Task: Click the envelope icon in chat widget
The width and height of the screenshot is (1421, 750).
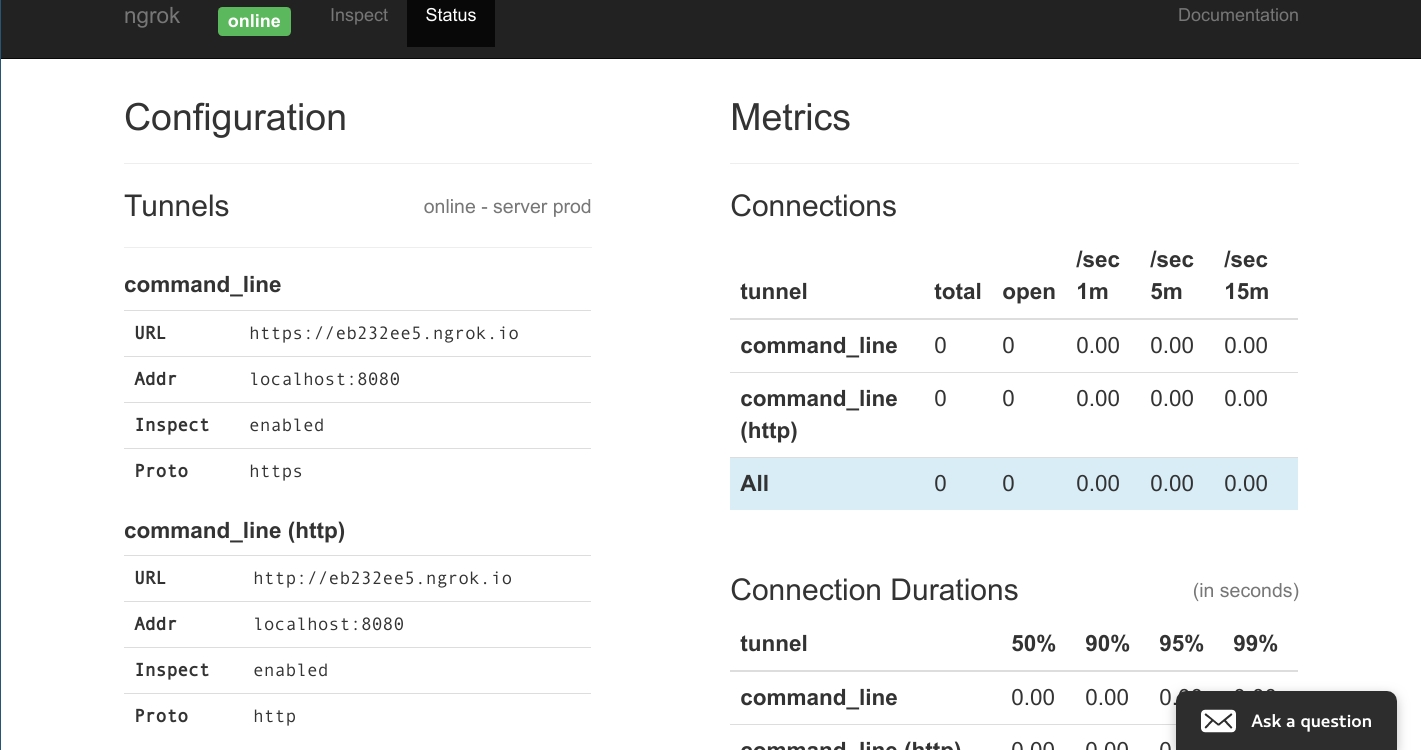Action: coord(1218,721)
